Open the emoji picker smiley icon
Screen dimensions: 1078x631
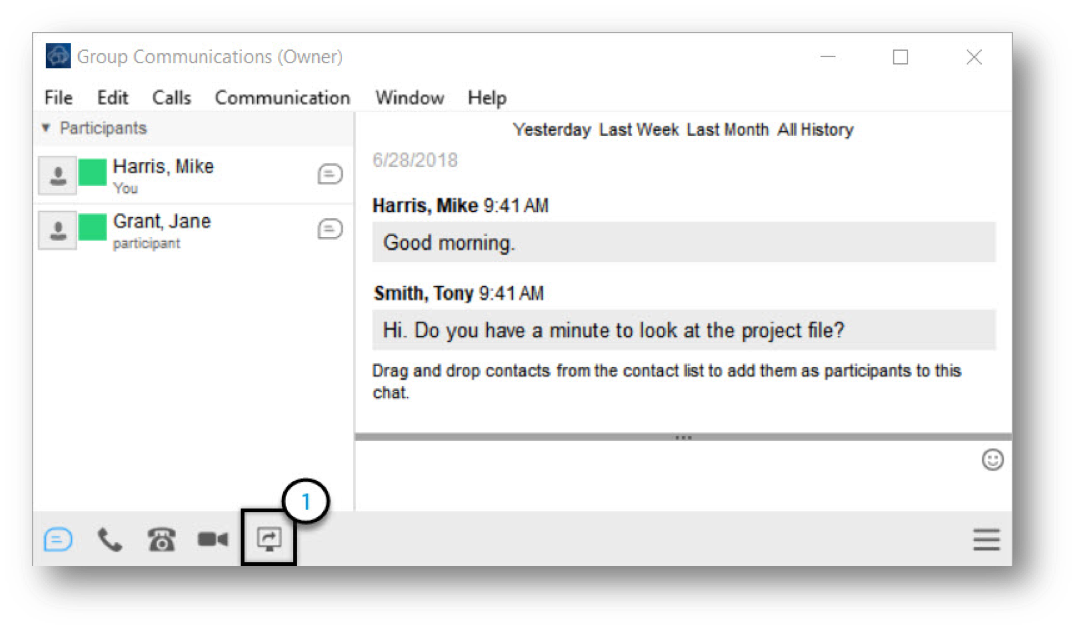[x=992, y=459]
